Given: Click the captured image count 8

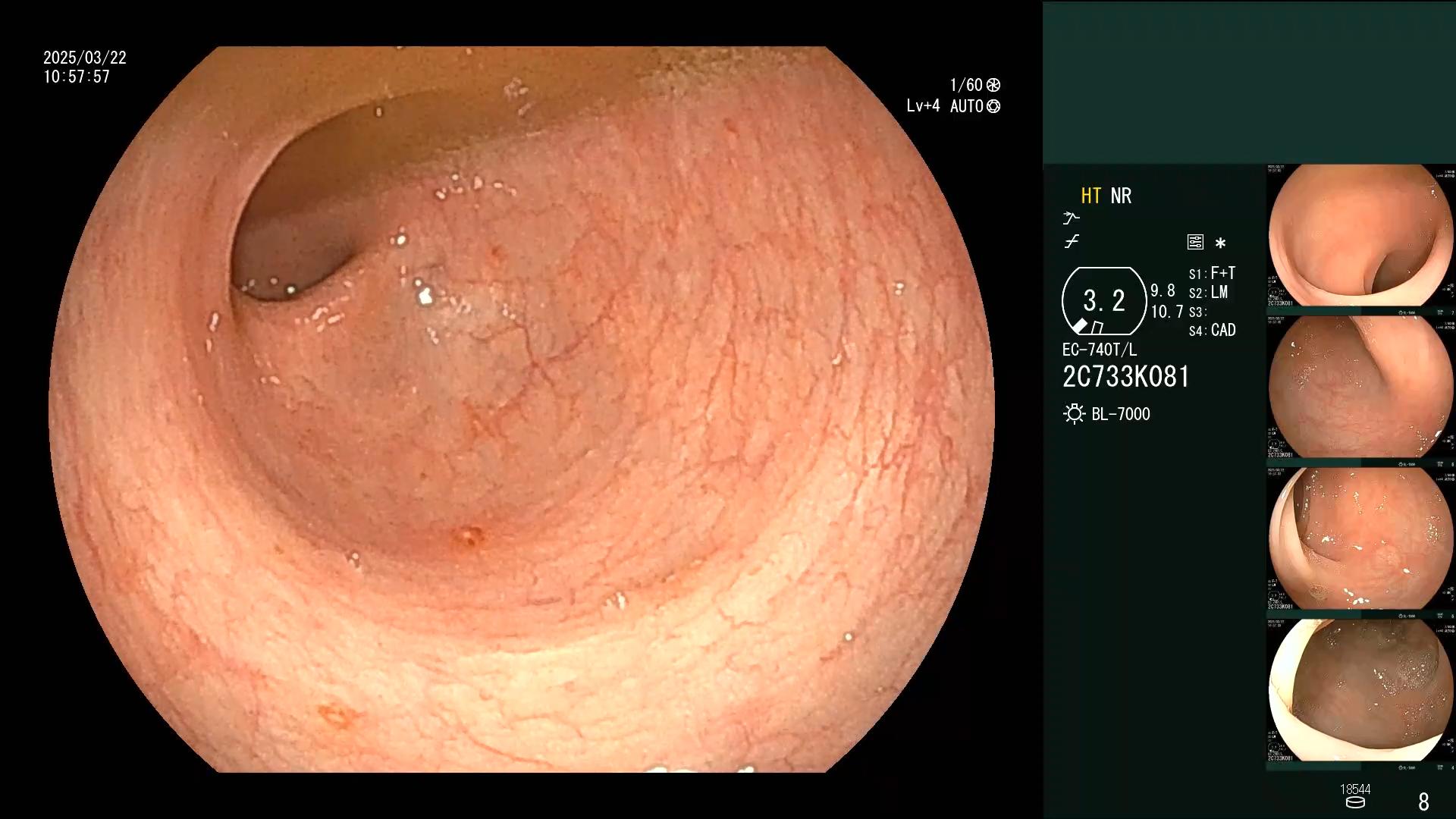Looking at the screenshot, I should pyautogui.click(x=1423, y=802).
